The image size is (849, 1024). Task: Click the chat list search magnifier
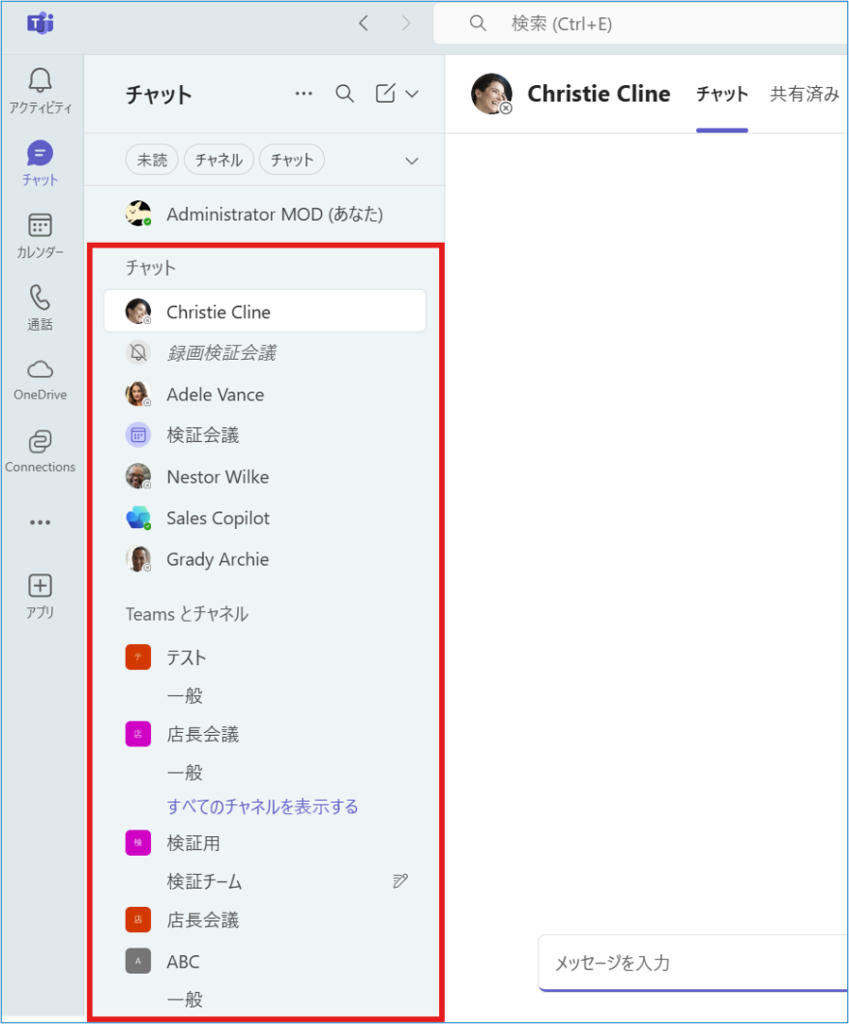click(x=345, y=94)
